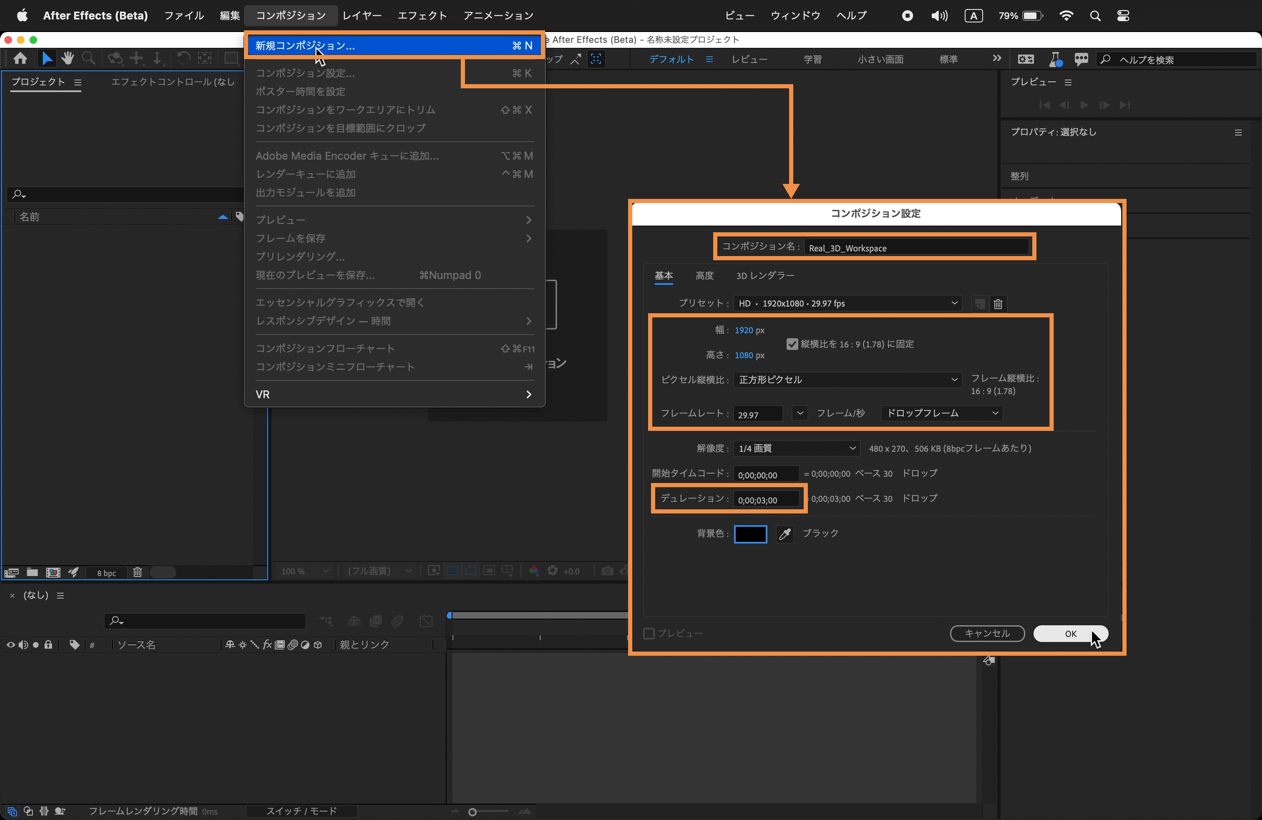
Task: Open the ドロップフレーム dropdown
Action: (942, 413)
